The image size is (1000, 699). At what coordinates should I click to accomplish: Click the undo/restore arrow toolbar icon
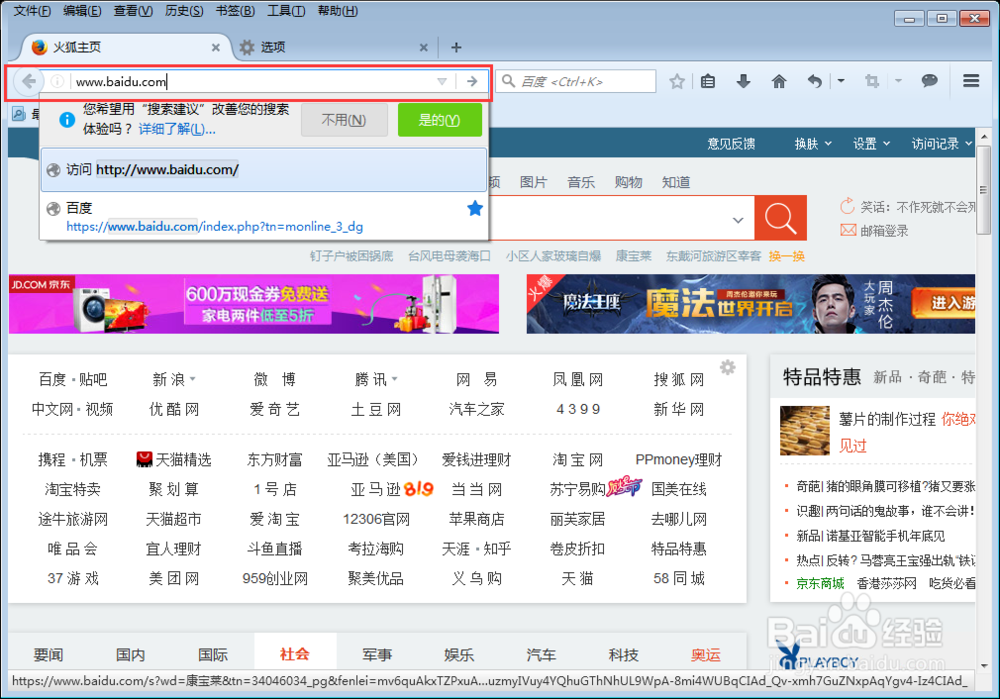click(814, 82)
